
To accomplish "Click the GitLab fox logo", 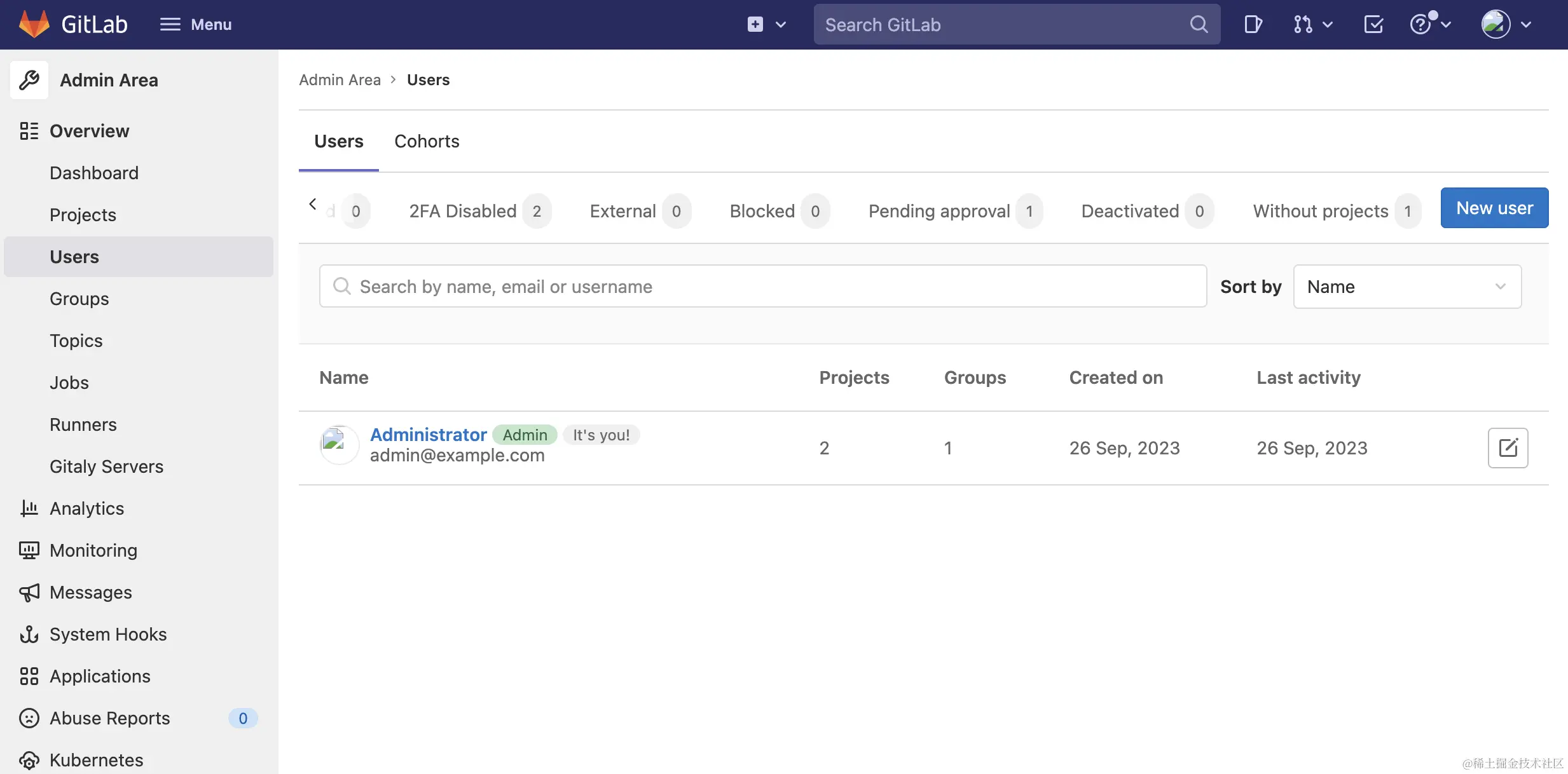I will [34, 24].
